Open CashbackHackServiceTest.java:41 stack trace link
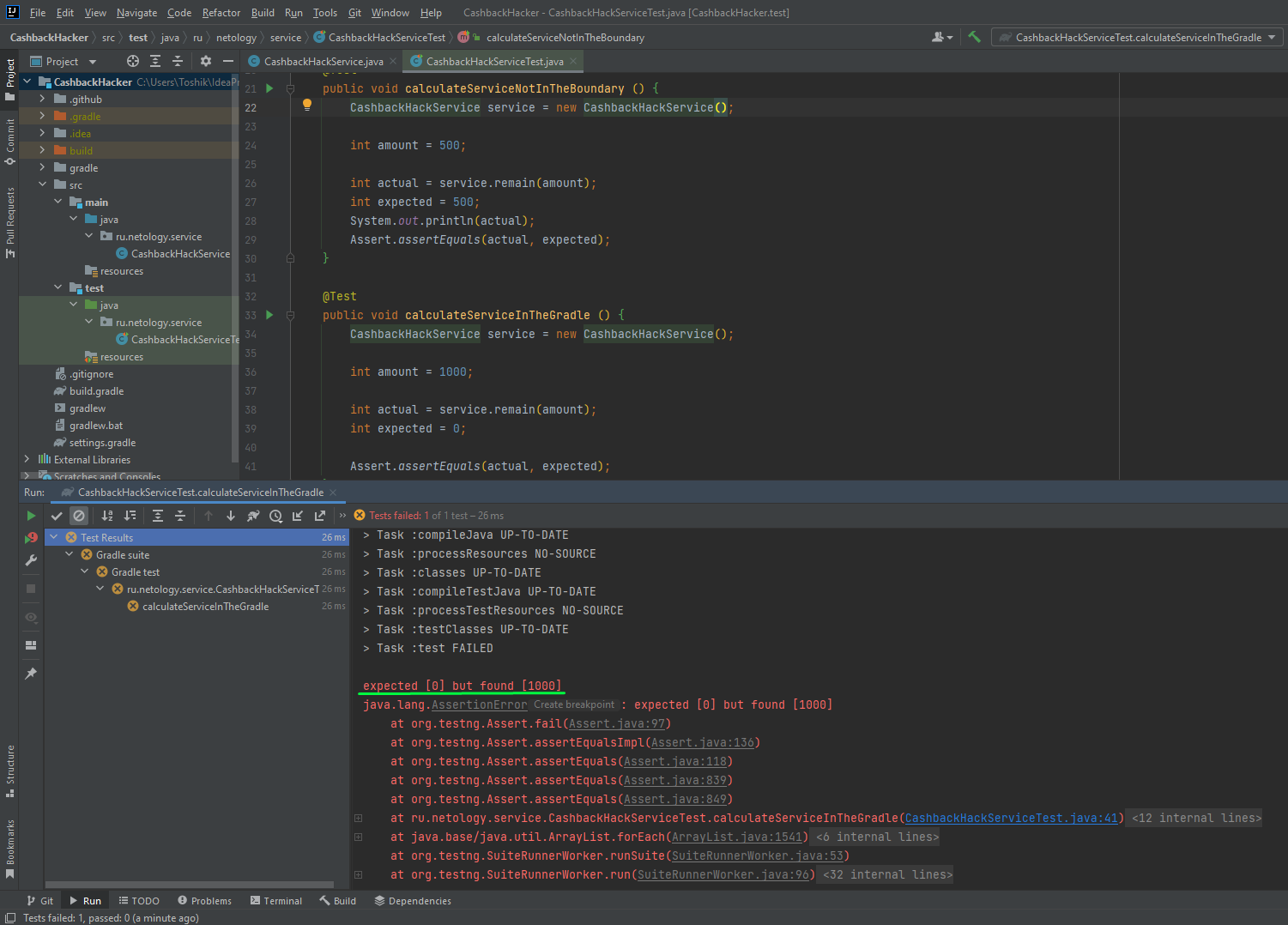The height and width of the screenshot is (925, 1288). [x=1012, y=818]
